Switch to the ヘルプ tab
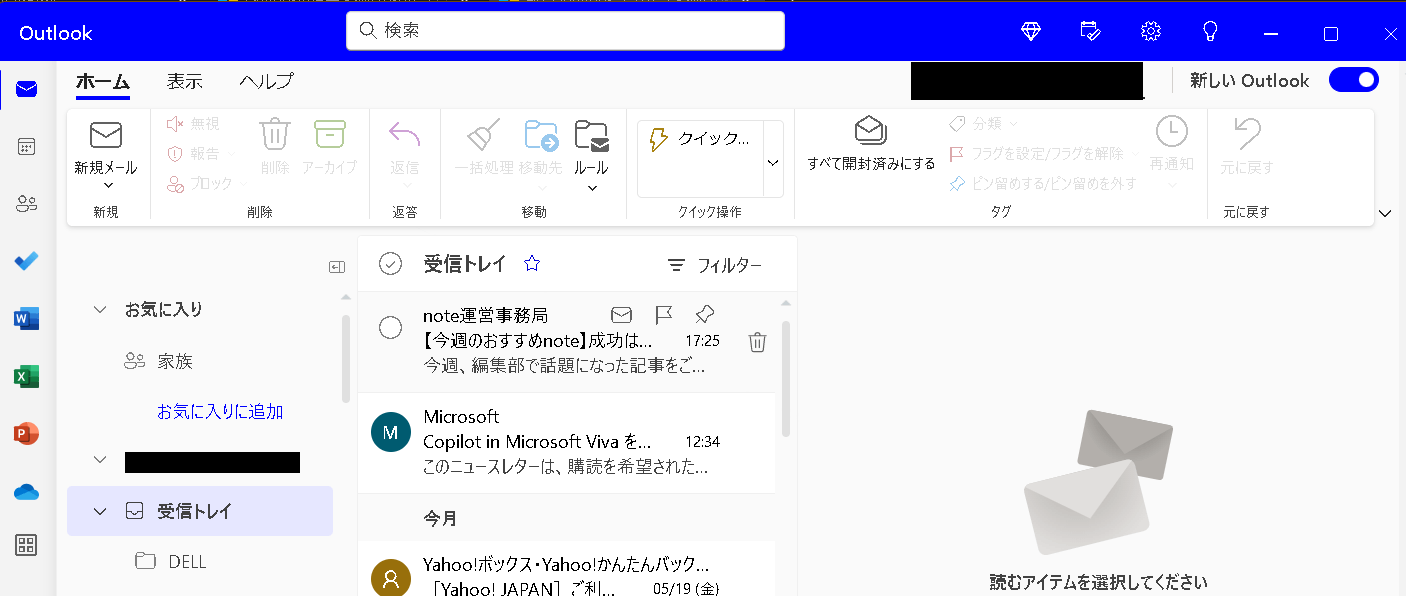This screenshot has width=1406, height=596. (266, 82)
